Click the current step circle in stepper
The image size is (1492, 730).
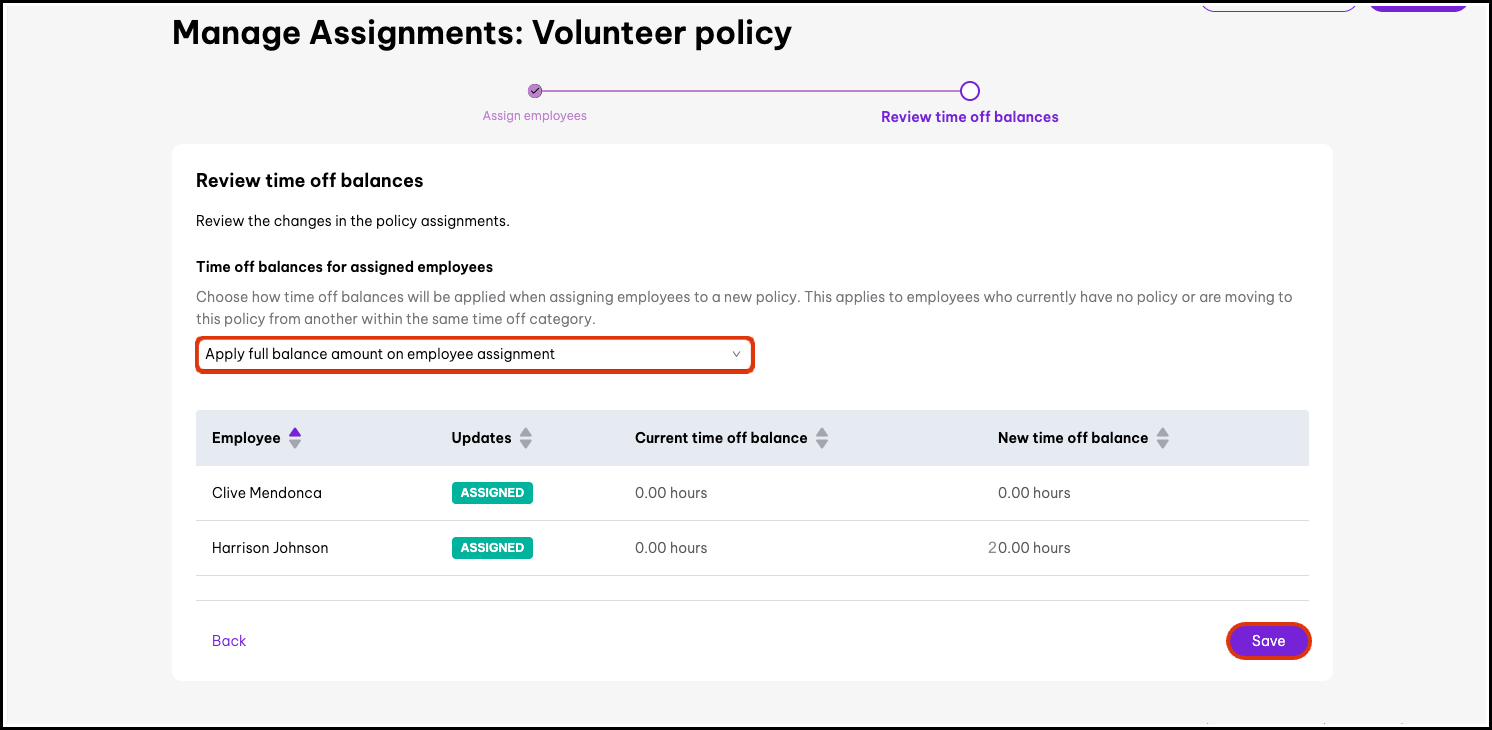click(969, 91)
